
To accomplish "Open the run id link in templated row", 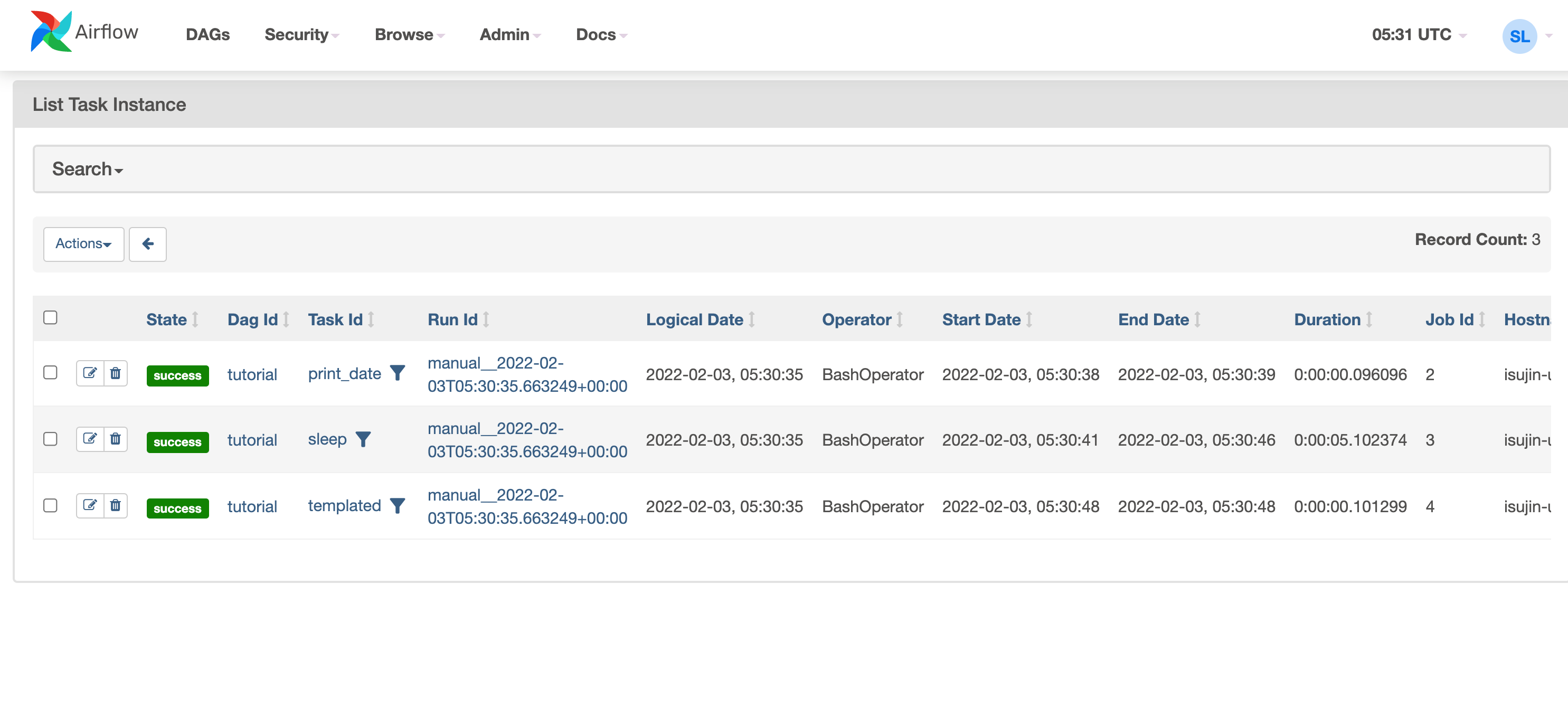I will tap(527, 506).
